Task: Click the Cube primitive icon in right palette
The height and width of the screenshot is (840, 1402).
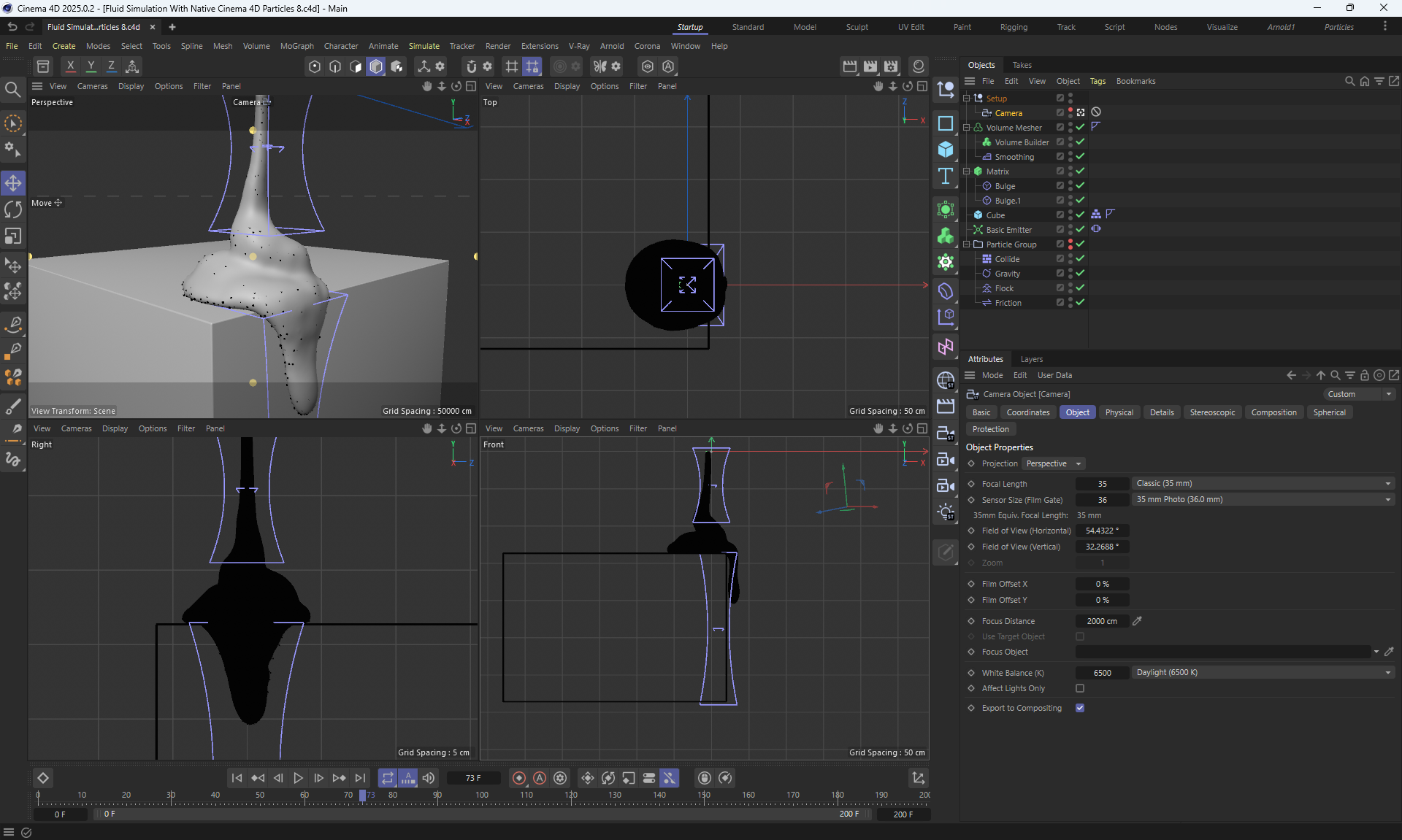Action: click(946, 150)
